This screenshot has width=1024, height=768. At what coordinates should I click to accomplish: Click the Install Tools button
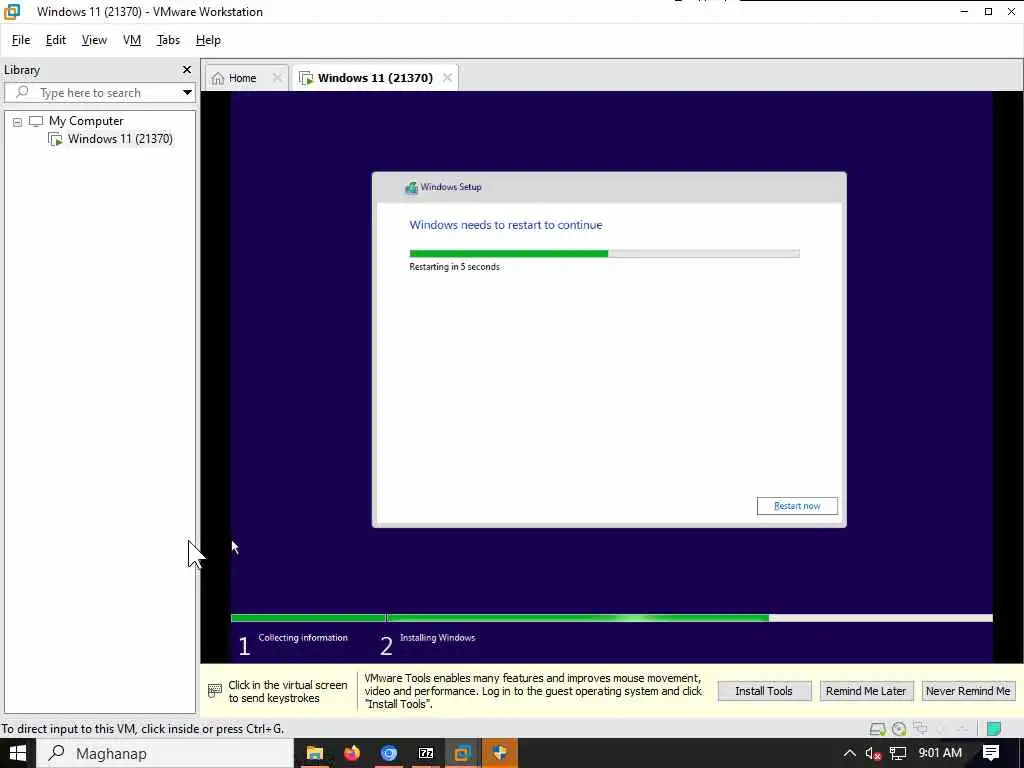(764, 691)
